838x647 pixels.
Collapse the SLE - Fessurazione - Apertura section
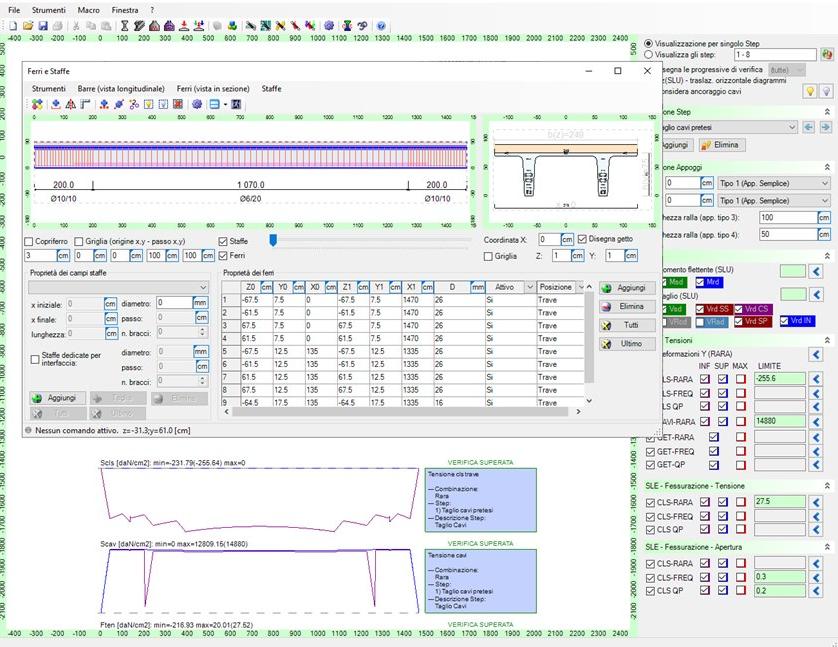pyautogui.click(x=827, y=548)
